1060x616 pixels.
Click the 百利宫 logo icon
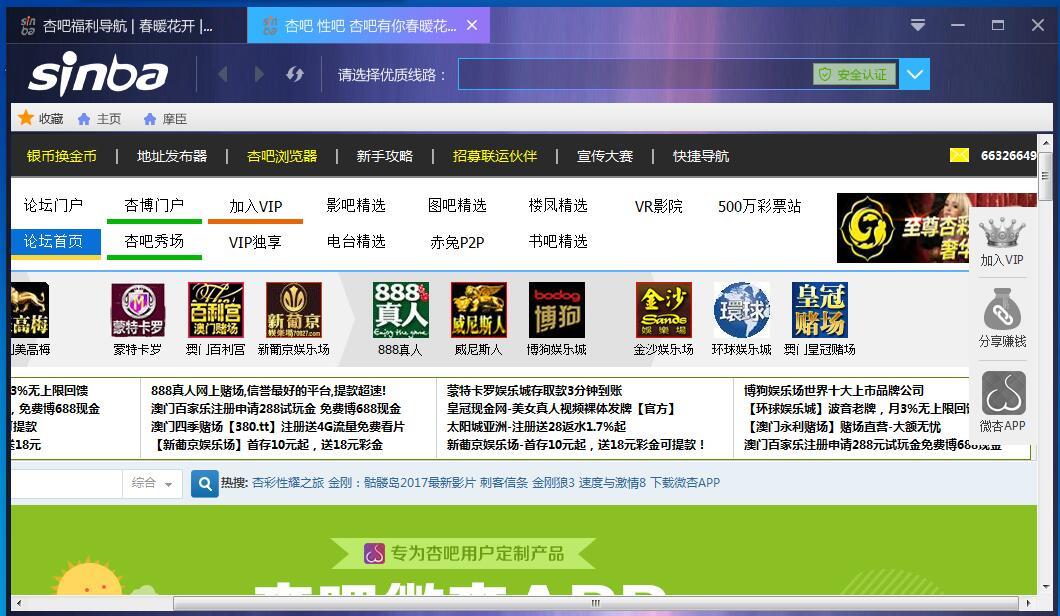216,310
